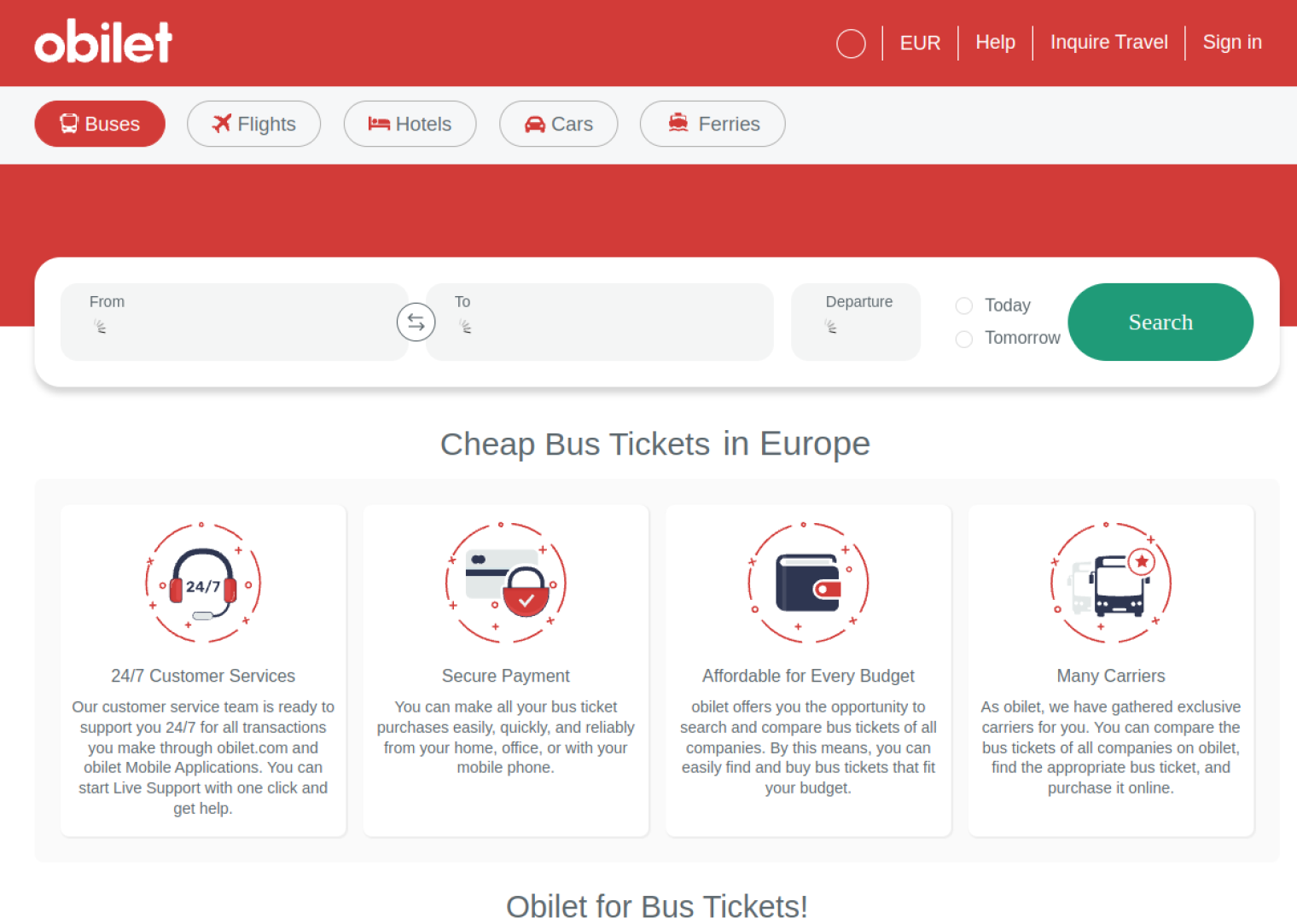Click the 24/7 headset icon

pyautogui.click(x=203, y=584)
